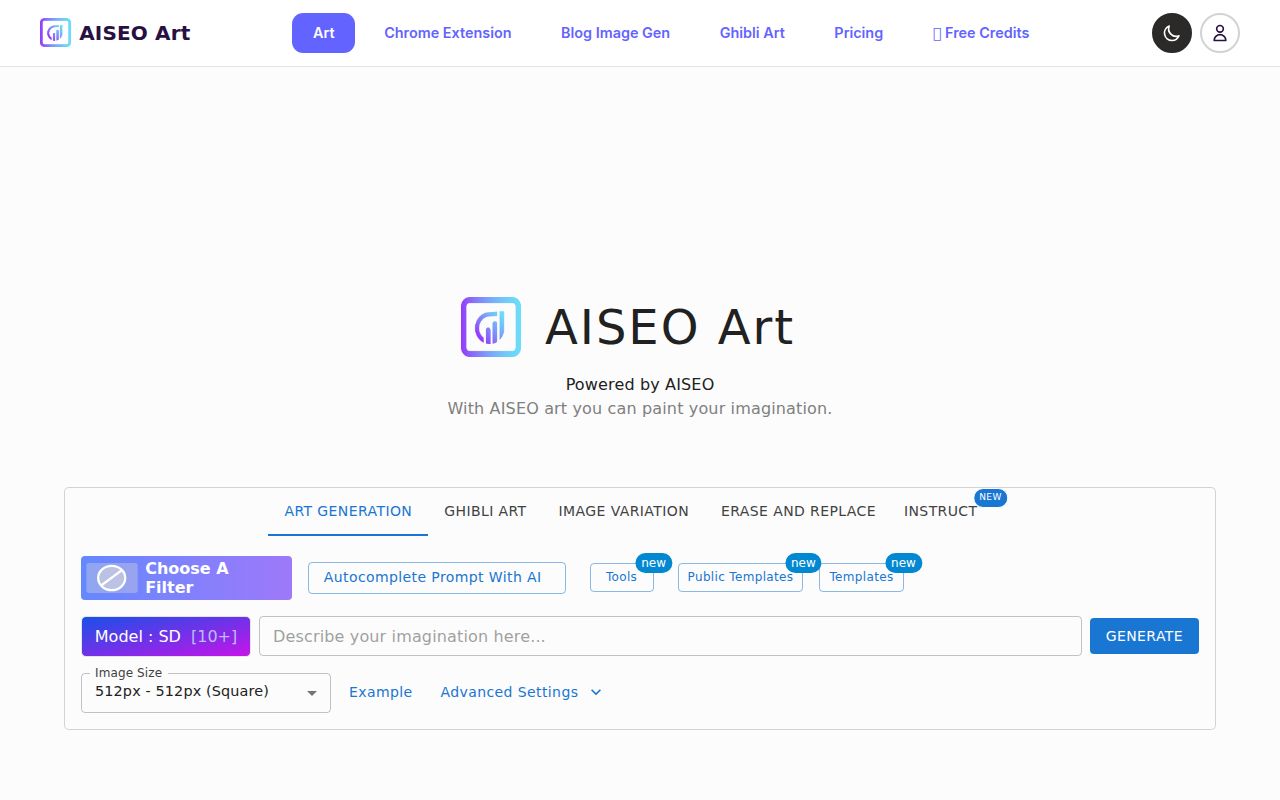Click Autocomplete Prompt With AI
Viewport: 1280px width, 800px height.
437,577
